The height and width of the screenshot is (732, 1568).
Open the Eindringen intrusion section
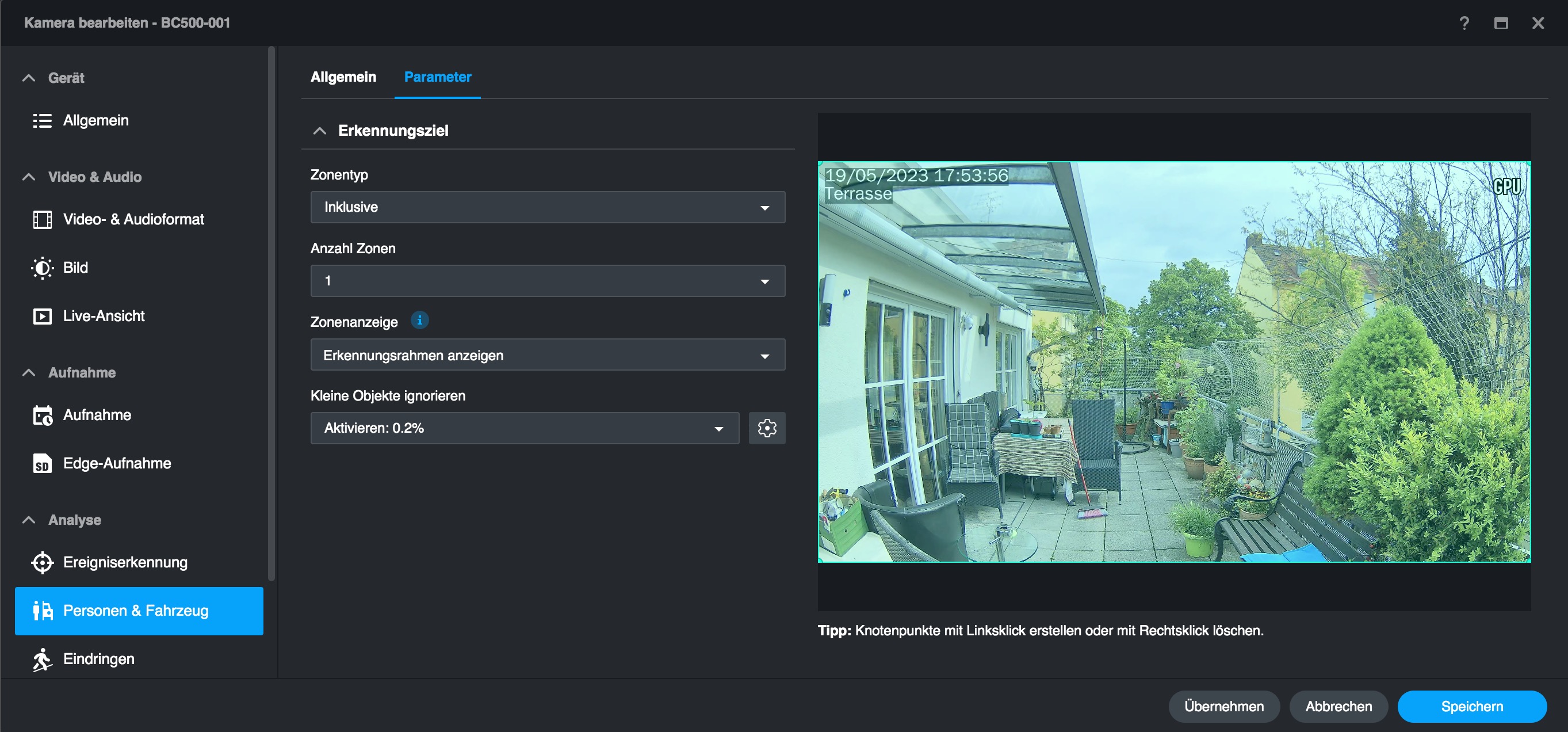98,659
